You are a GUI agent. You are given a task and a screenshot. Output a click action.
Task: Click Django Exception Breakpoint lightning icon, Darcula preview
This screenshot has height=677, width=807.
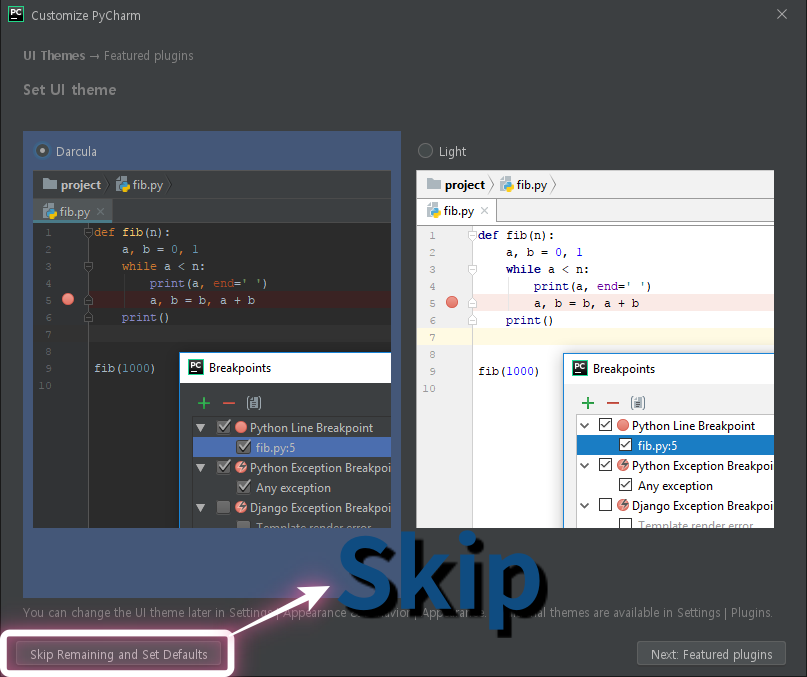tap(241, 507)
